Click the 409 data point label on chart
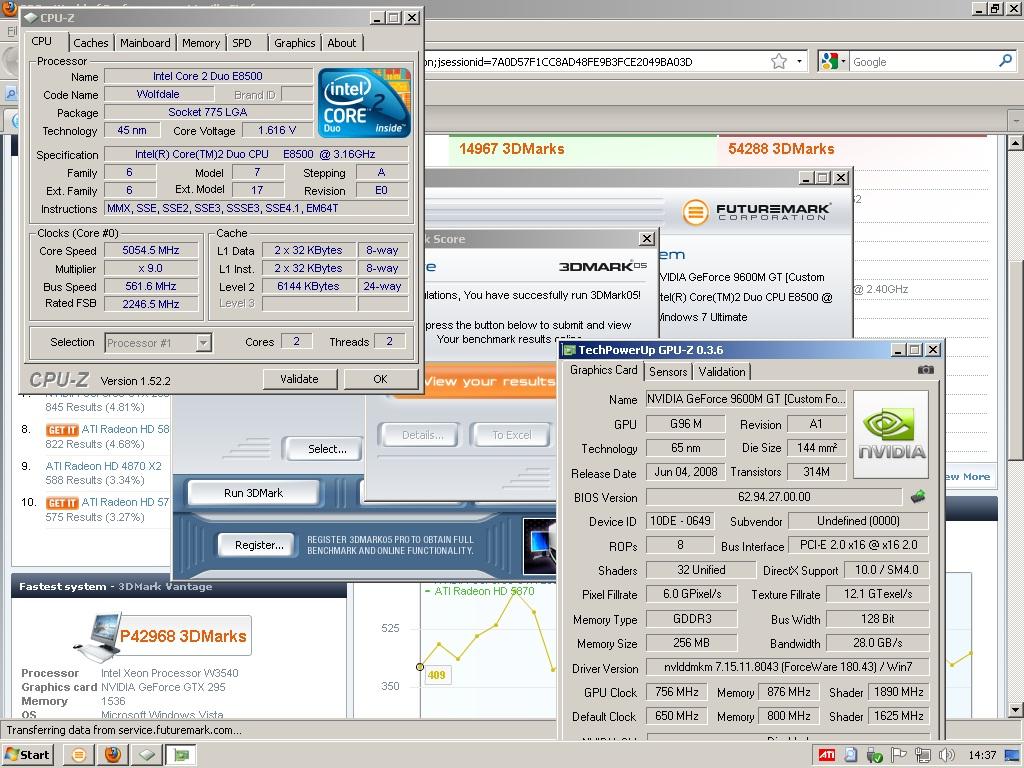The height and width of the screenshot is (768, 1024). coord(436,675)
